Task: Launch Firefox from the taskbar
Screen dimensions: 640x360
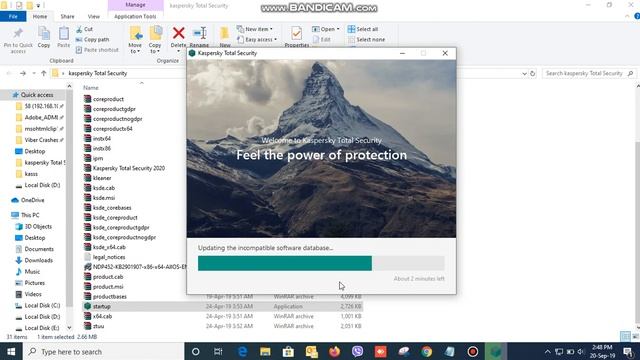Action: click(x=334, y=351)
